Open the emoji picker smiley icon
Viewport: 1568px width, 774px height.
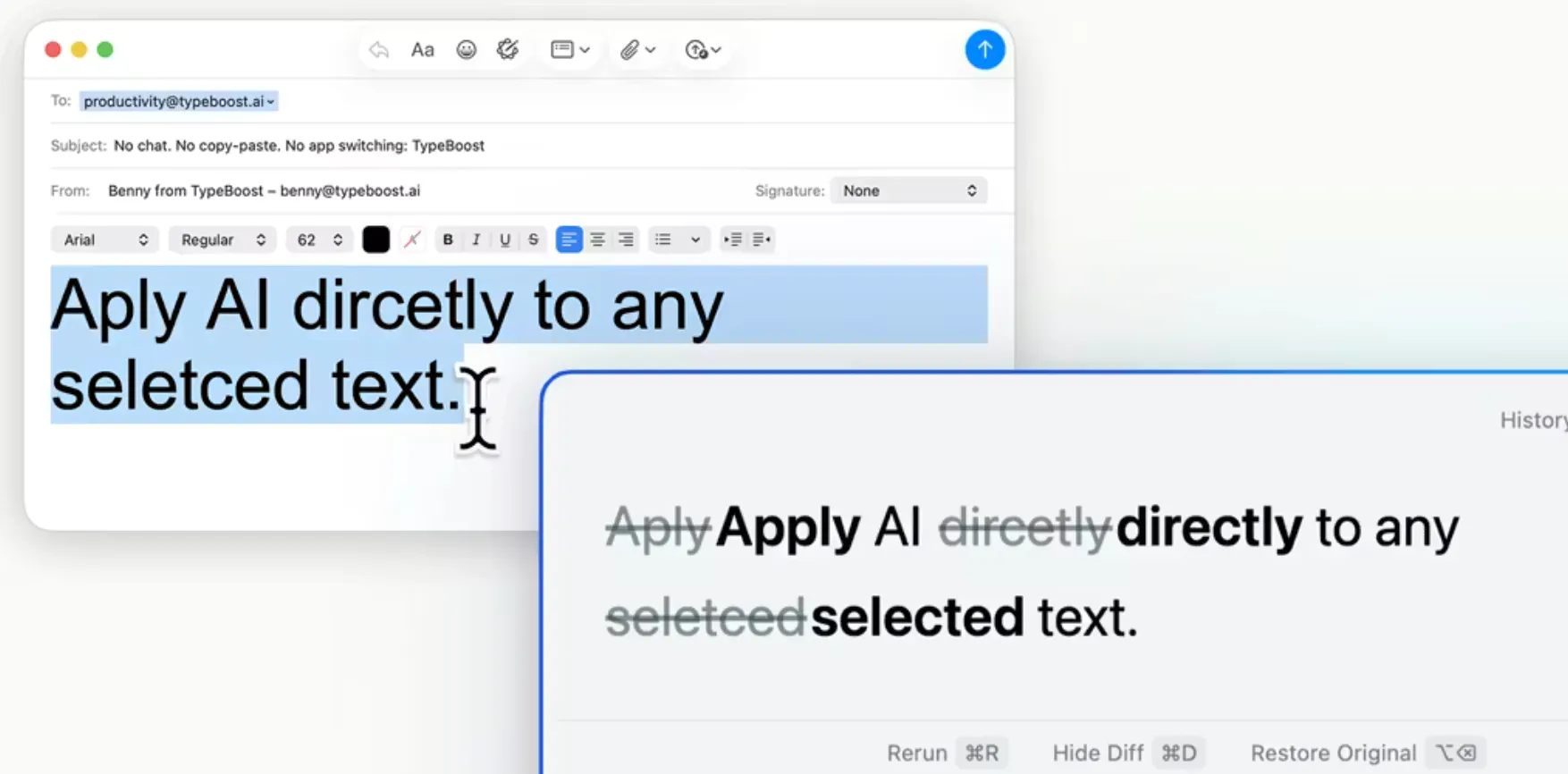[x=466, y=50]
